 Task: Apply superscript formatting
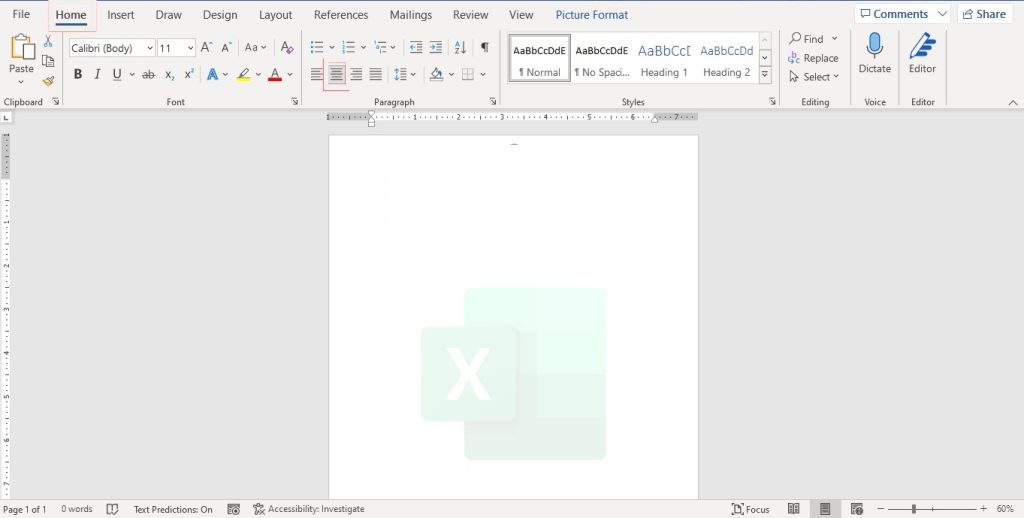(x=189, y=75)
